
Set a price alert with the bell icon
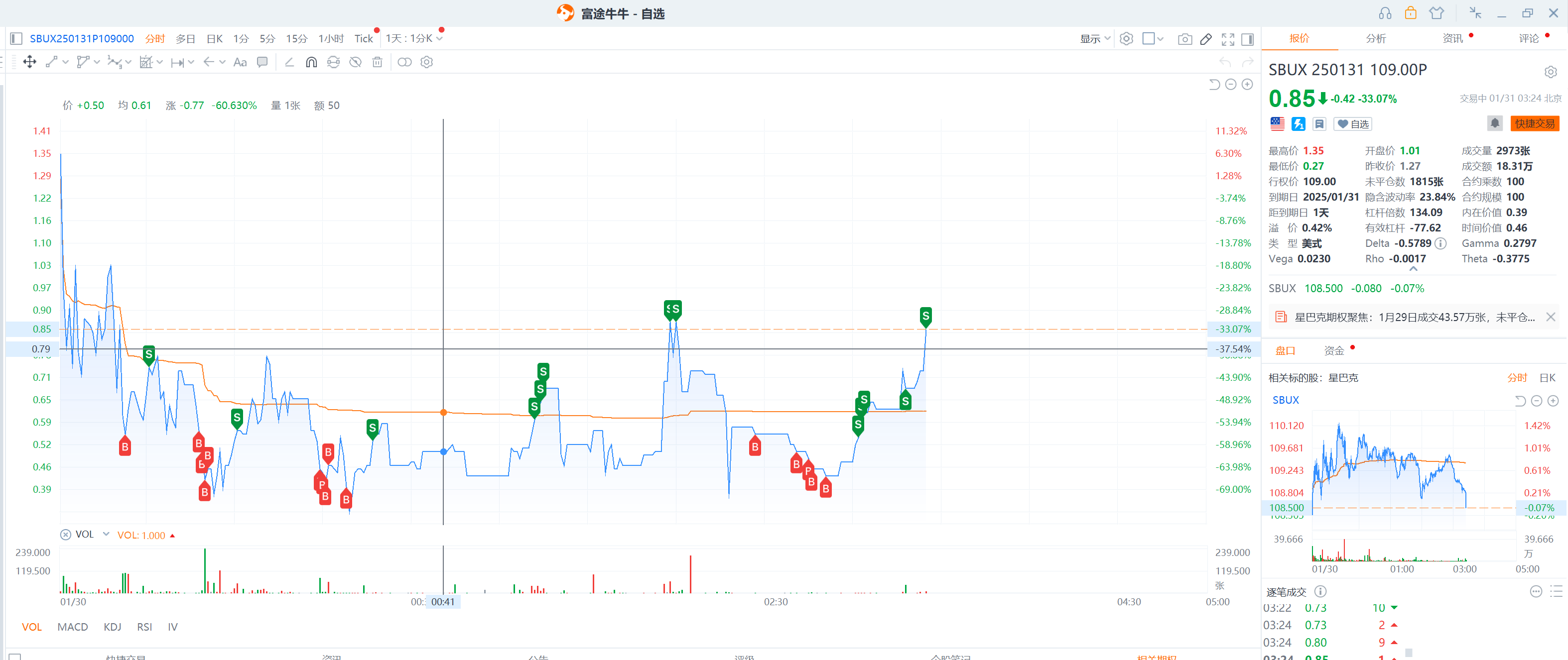(1495, 123)
